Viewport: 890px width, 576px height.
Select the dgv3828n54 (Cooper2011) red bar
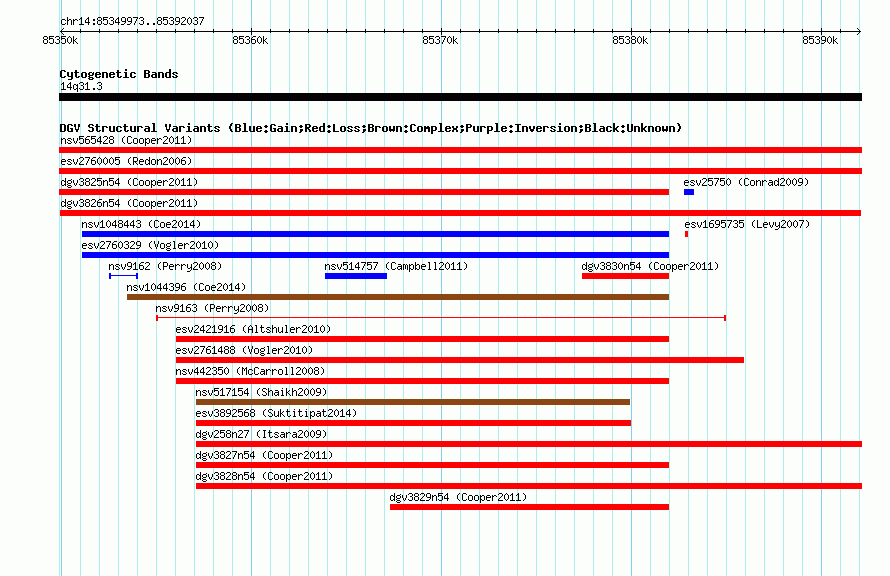tap(529, 486)
